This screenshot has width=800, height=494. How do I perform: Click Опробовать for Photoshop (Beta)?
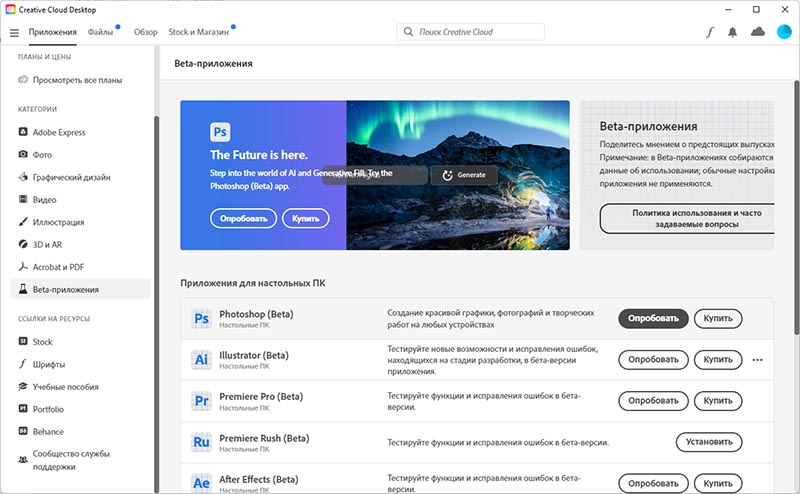653,318
